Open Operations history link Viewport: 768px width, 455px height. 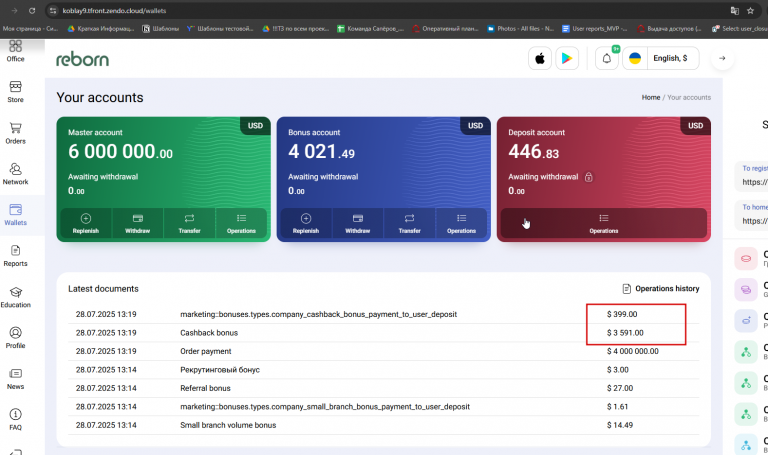[661, 288]
